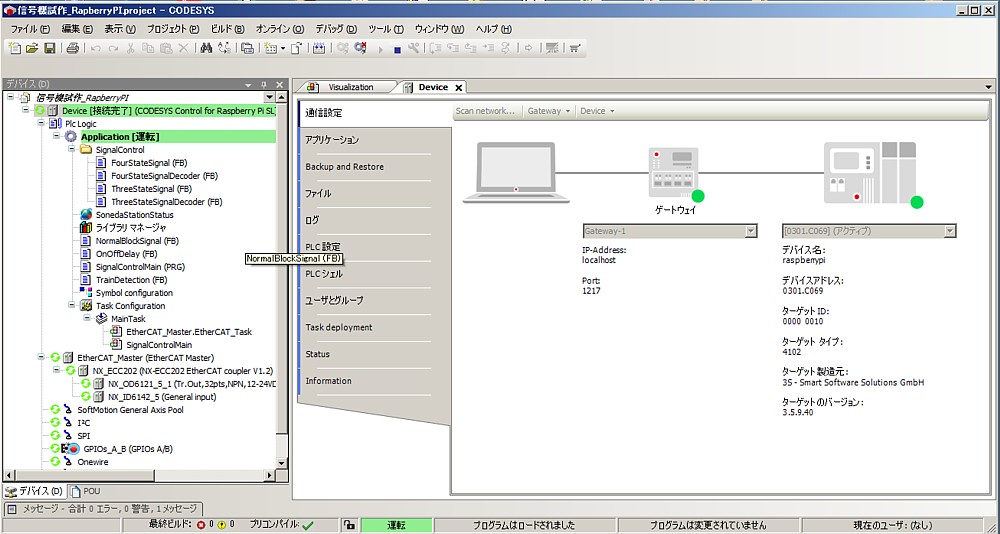Open the Gateway dropdown in communication toolbar

point(548,111)
